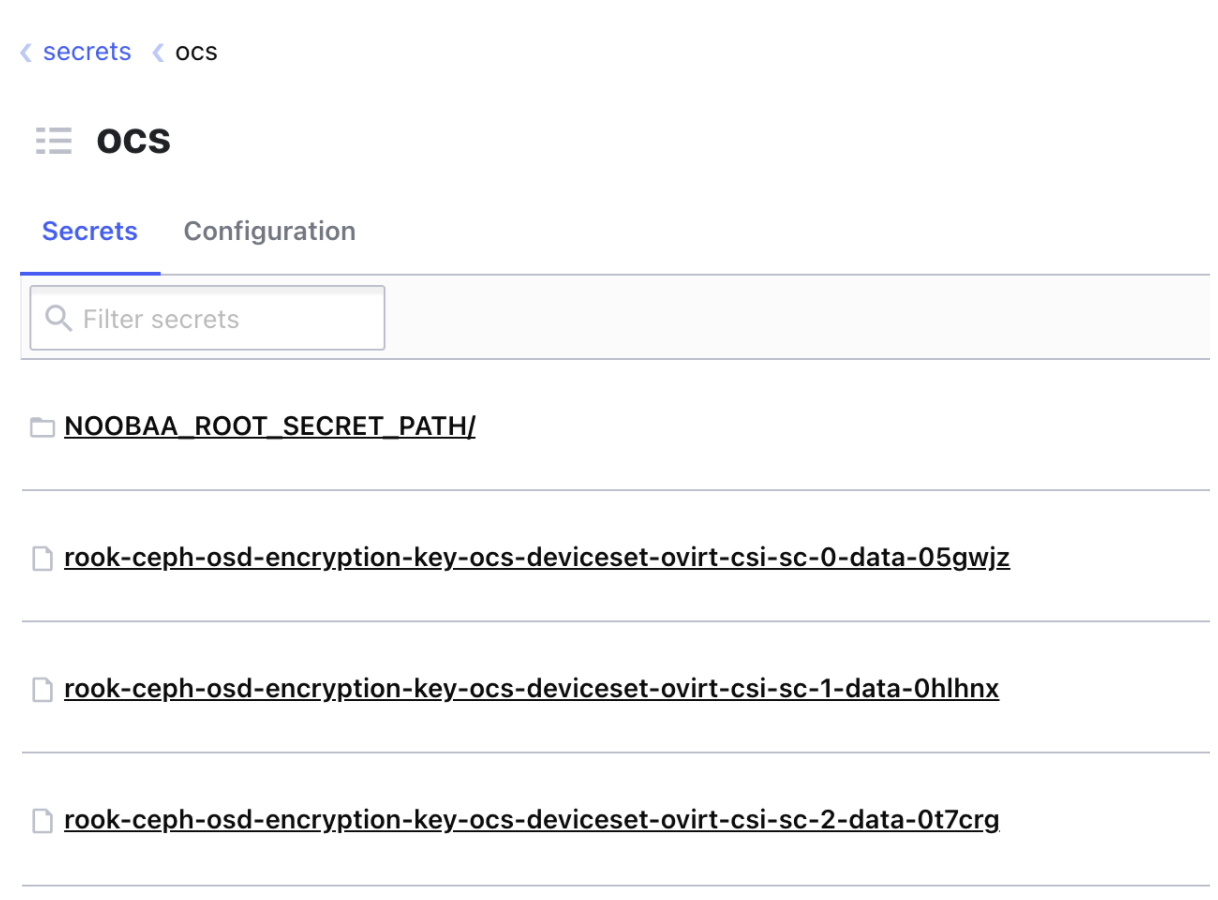Click the empty row area beside sc-1-data-0hlhnx

(1104, 689)
